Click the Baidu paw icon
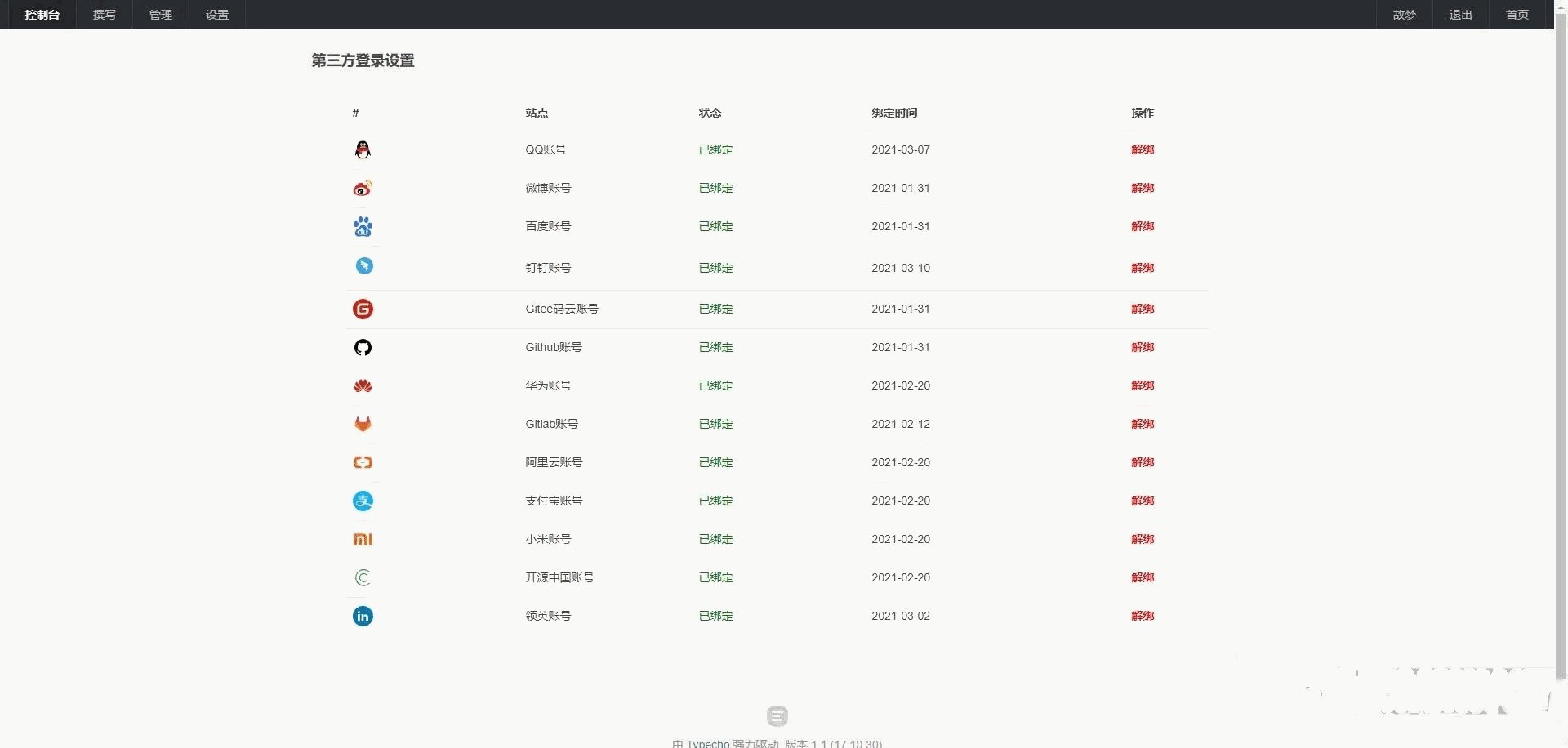Viewport: 1568px width, 748px height. (363, 227)
